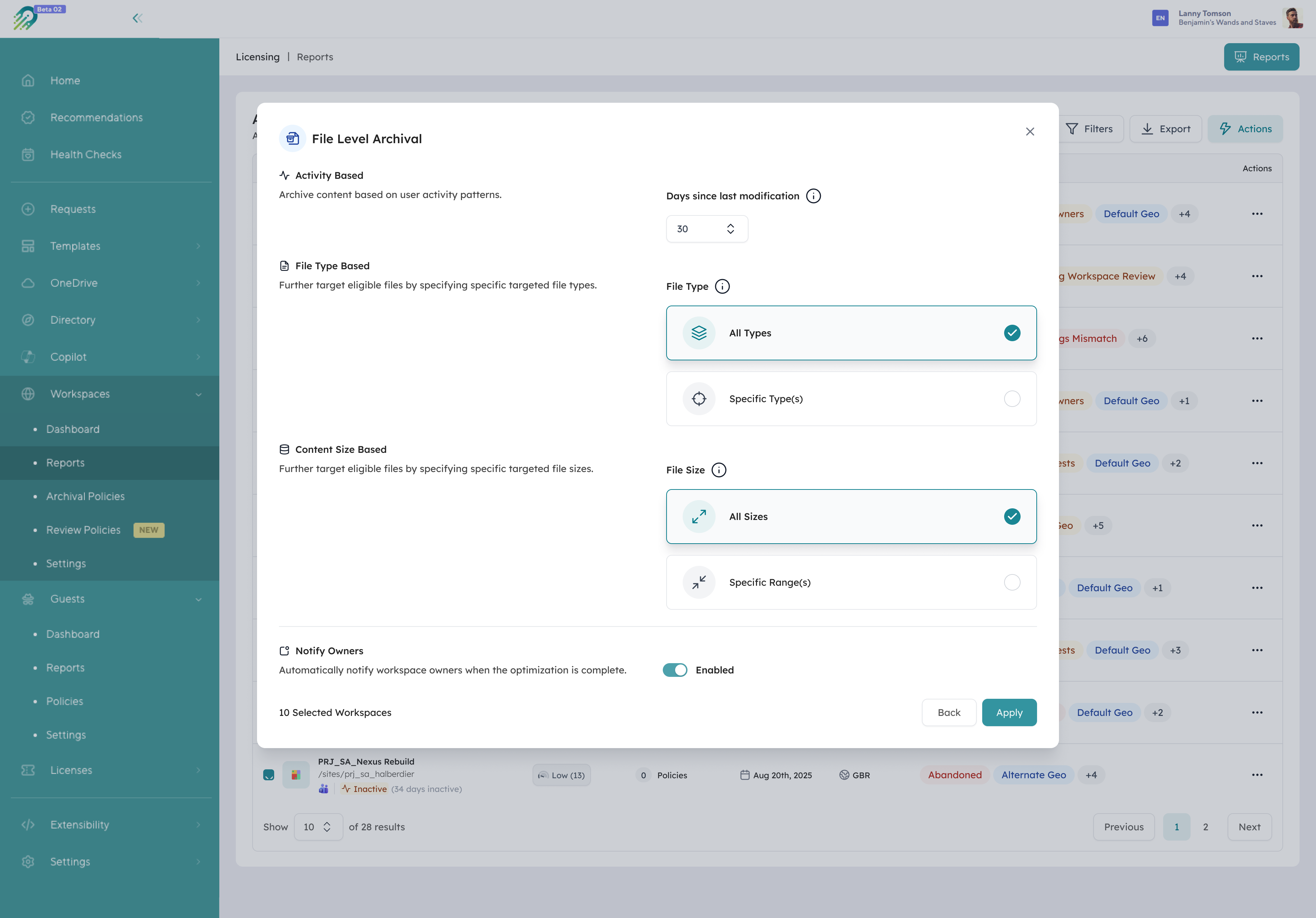This screenshot has width=1316, height=918.
Task: Open the Filters button
Action: point(1089,129)
